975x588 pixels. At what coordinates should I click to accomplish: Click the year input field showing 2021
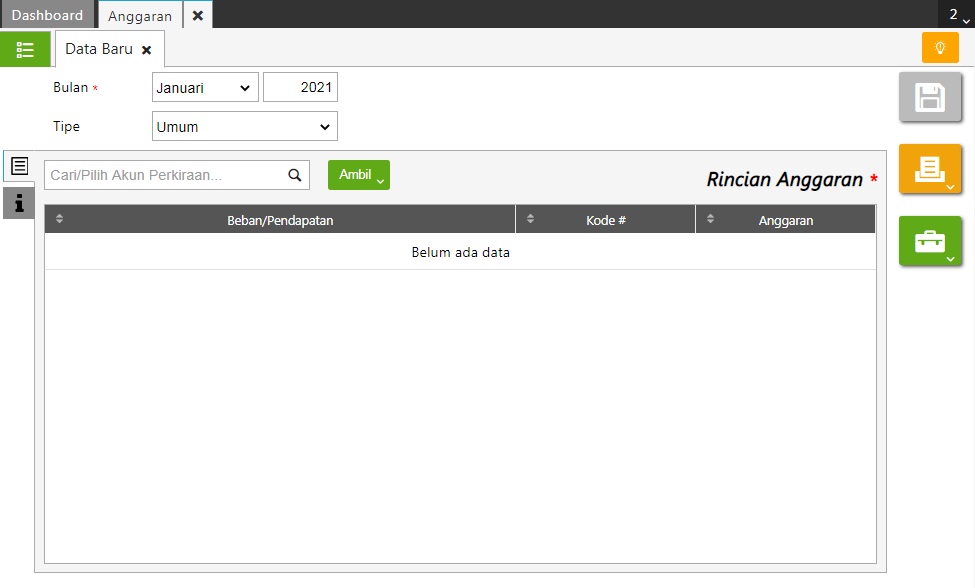click(x=300, y=88)
